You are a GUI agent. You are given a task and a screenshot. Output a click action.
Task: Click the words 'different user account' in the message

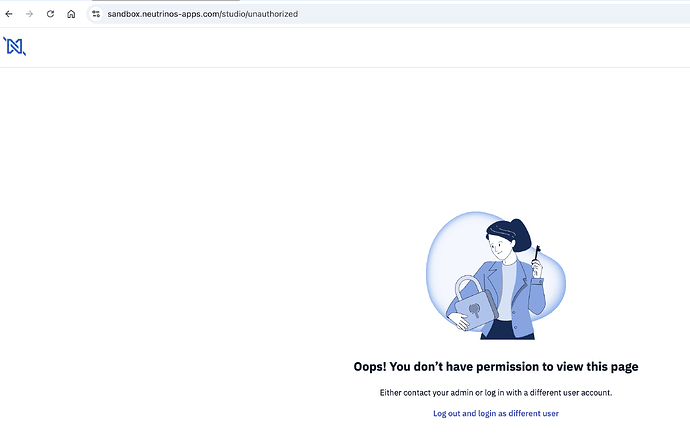point(570,392)
